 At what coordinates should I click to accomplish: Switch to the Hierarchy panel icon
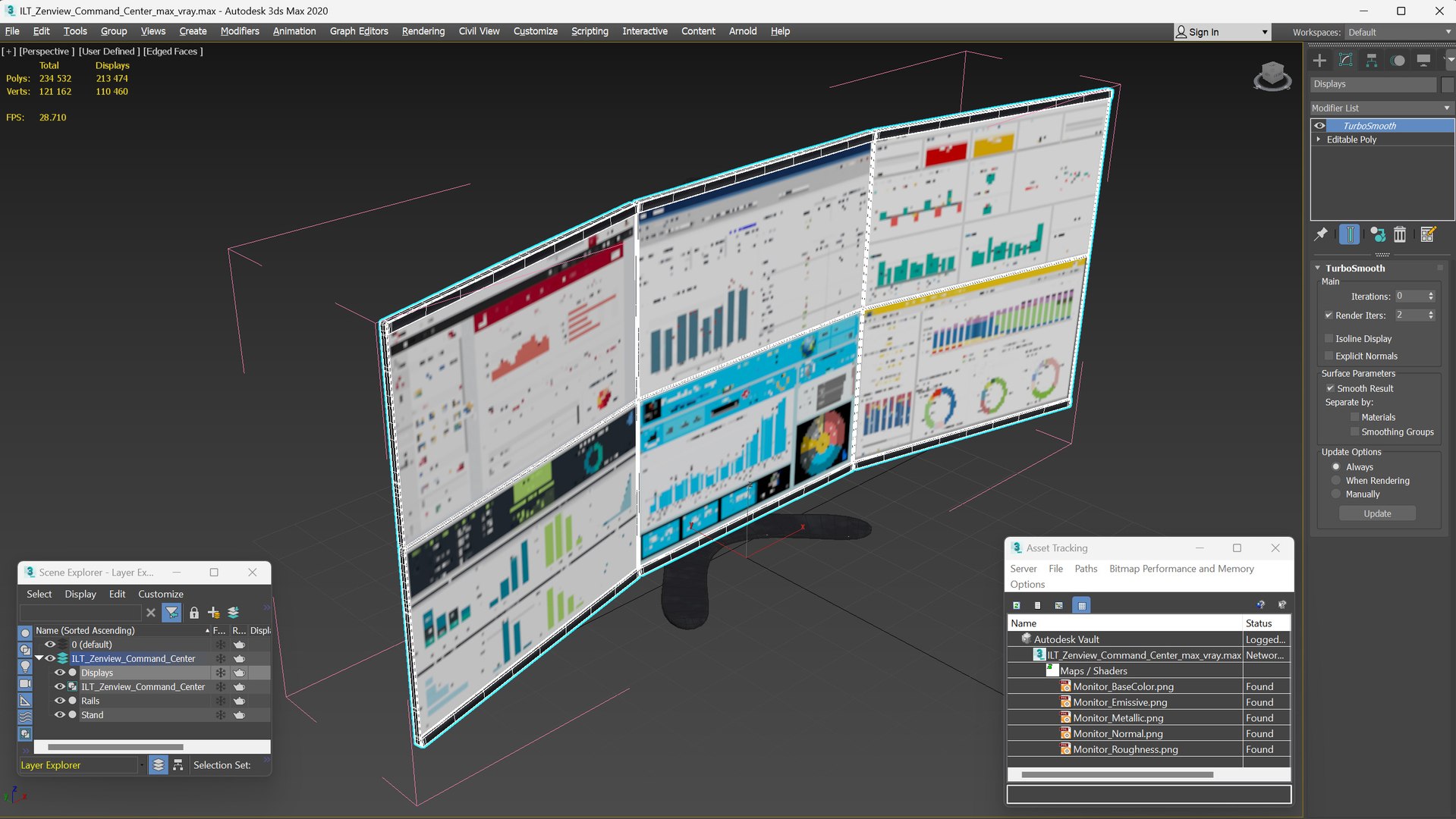point(1371,60)
